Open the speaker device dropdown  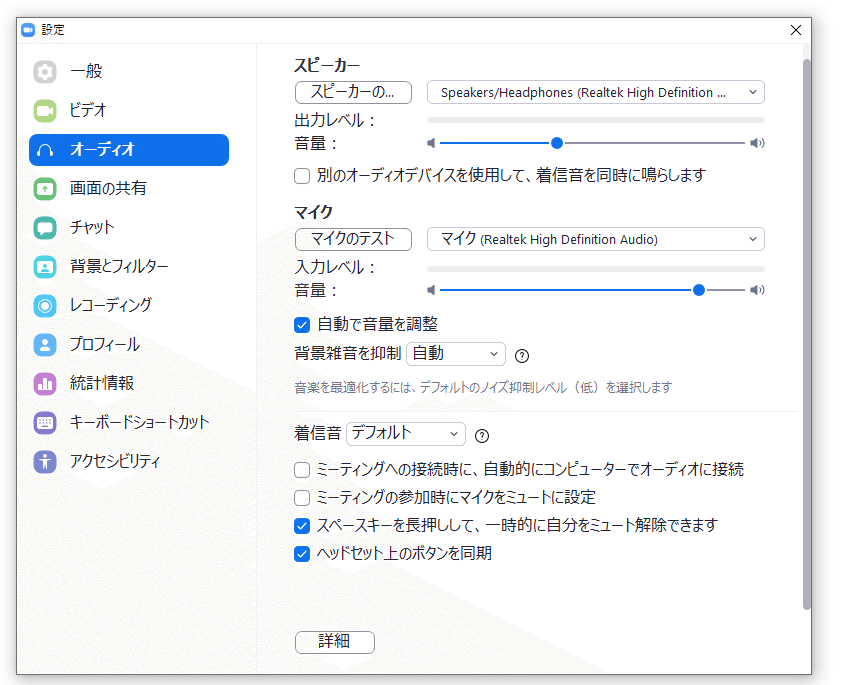click(x=595, y=92)
